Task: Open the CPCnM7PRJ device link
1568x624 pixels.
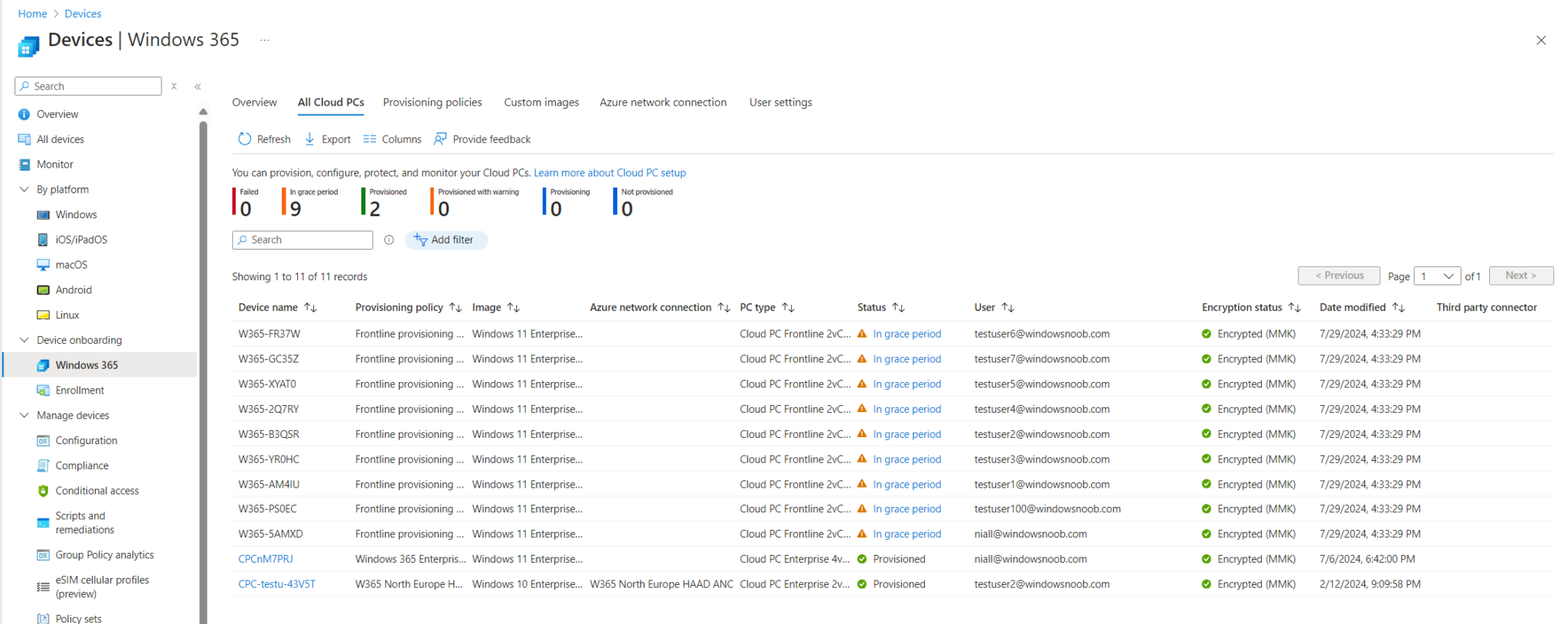Action: [266, 559]
